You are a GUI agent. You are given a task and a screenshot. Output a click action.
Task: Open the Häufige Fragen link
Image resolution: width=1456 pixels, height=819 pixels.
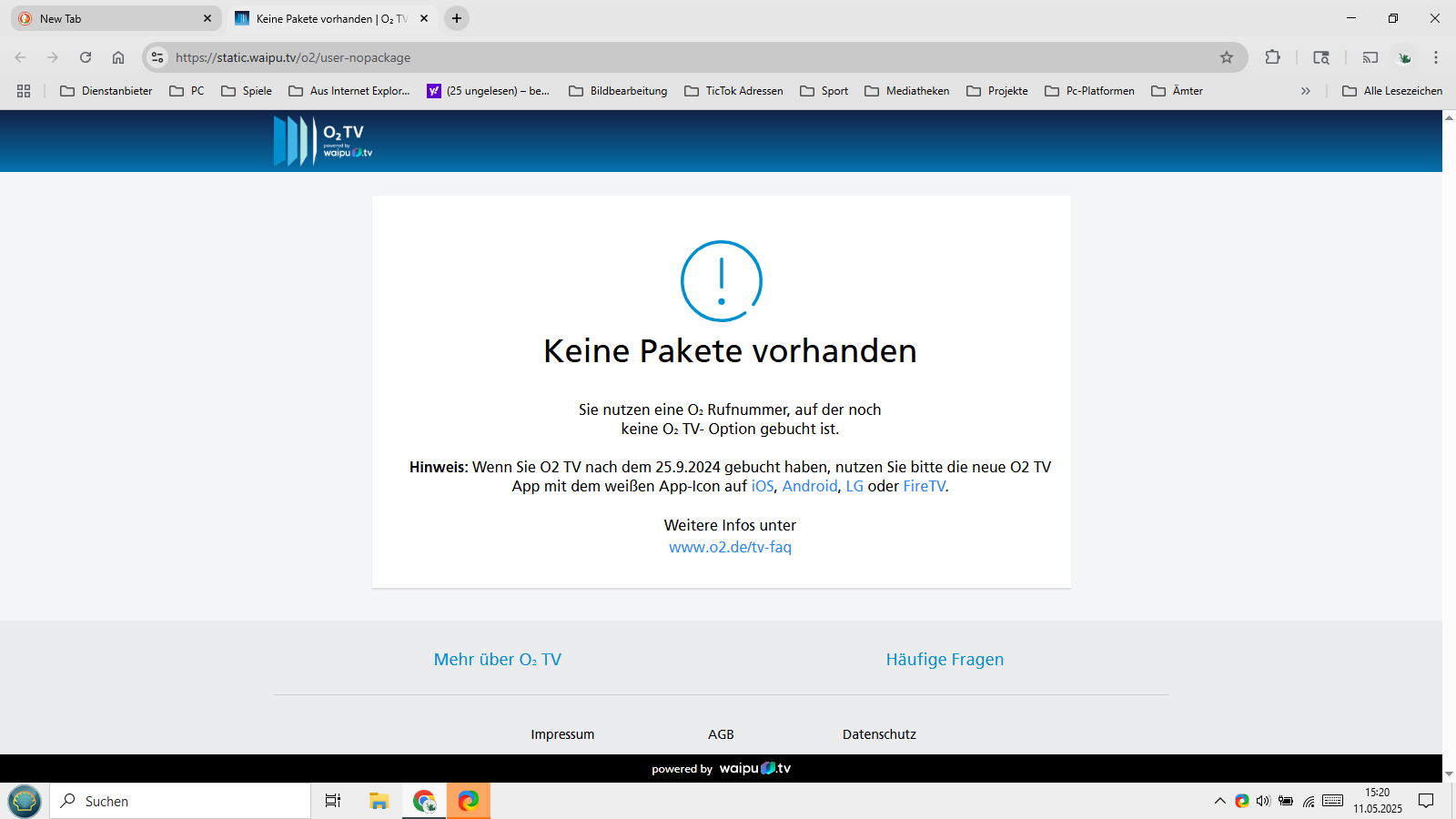click(945, 659)
